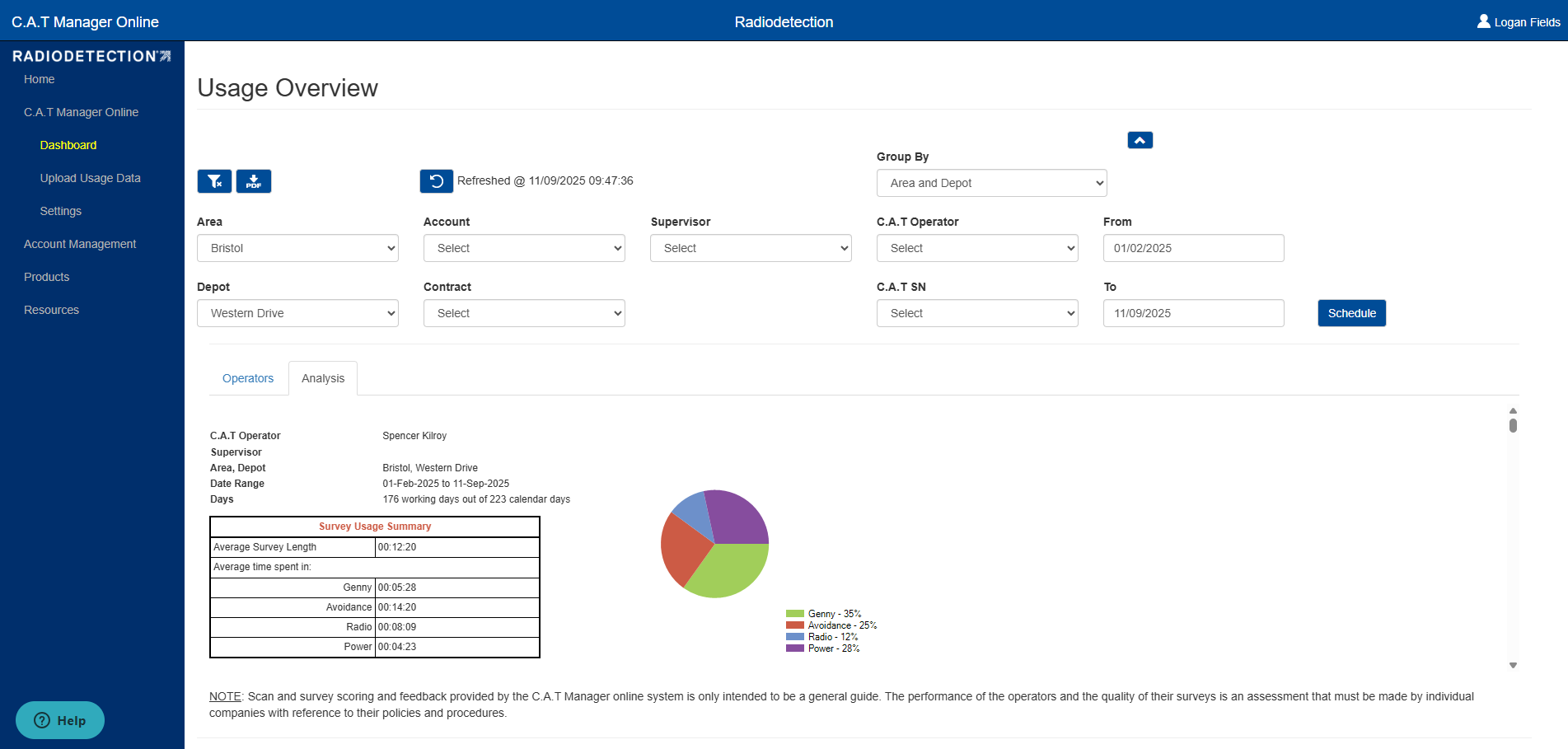Open the Help widget
Viewport: 1568px width, 749px height.
click(60, 720)
